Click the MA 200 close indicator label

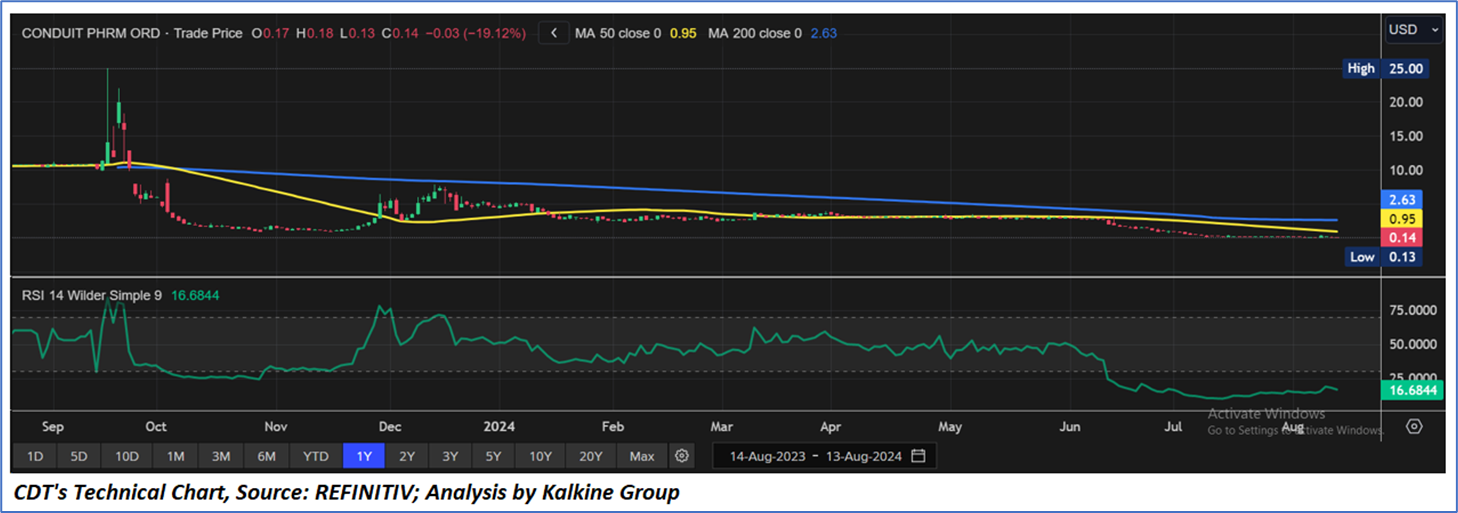(754, 33)
